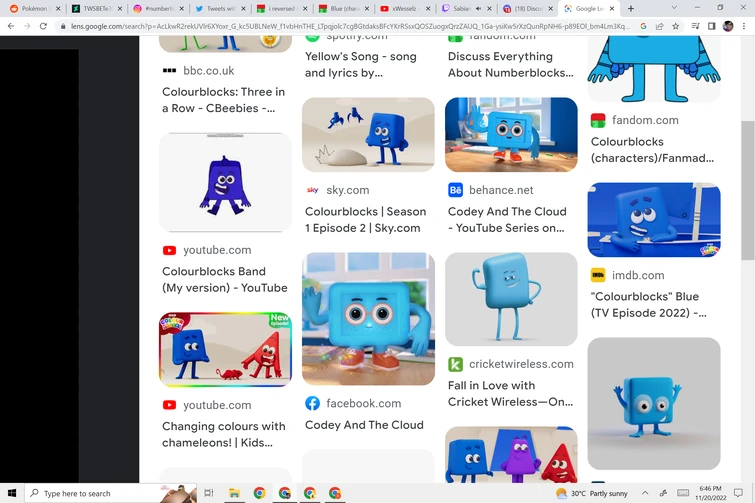Click the Google icon in the address bar

tap(643, 26)
